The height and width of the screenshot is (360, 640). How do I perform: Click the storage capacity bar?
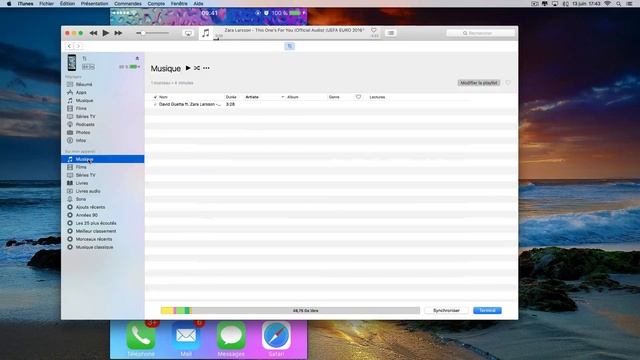pos(290,311)
